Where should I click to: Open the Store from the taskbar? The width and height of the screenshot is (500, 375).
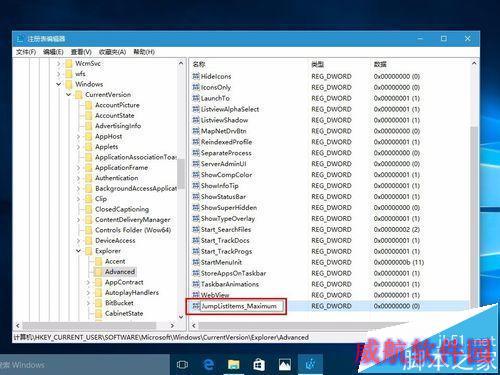point(259,365)
